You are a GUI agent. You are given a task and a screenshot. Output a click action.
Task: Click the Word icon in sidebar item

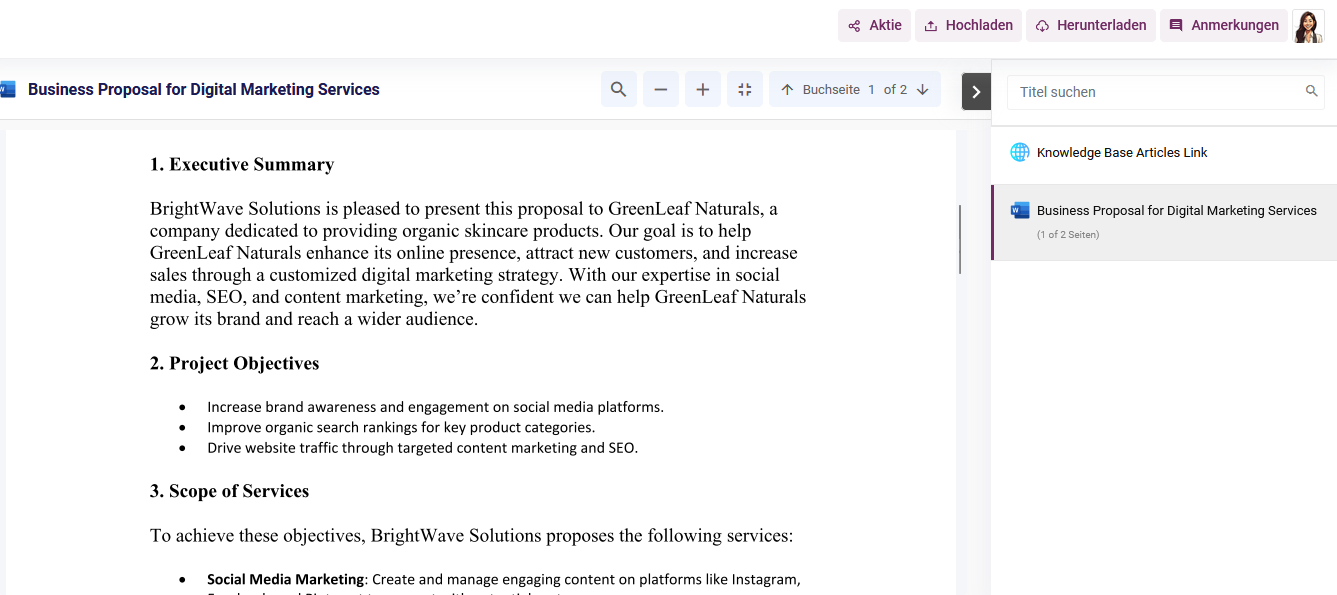[1020, 210]
